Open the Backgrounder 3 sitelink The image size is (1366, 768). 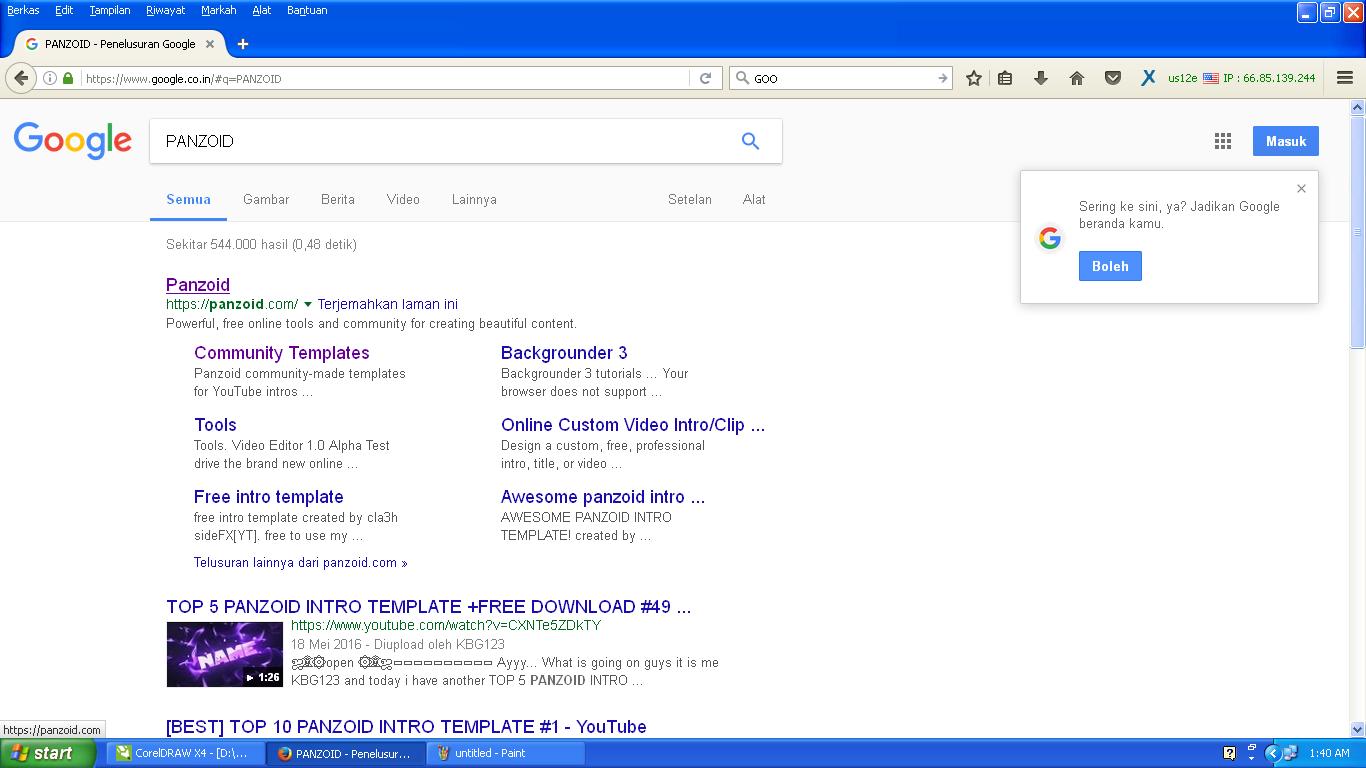pyautogui.click(x=564, y=353)
